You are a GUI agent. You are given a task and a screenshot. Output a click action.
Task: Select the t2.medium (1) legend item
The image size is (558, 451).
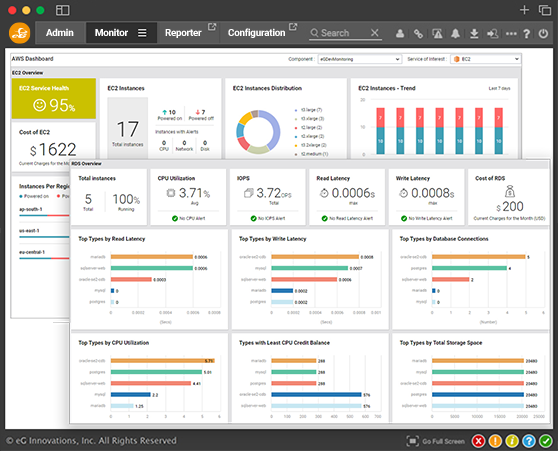[x=311, y=154]
